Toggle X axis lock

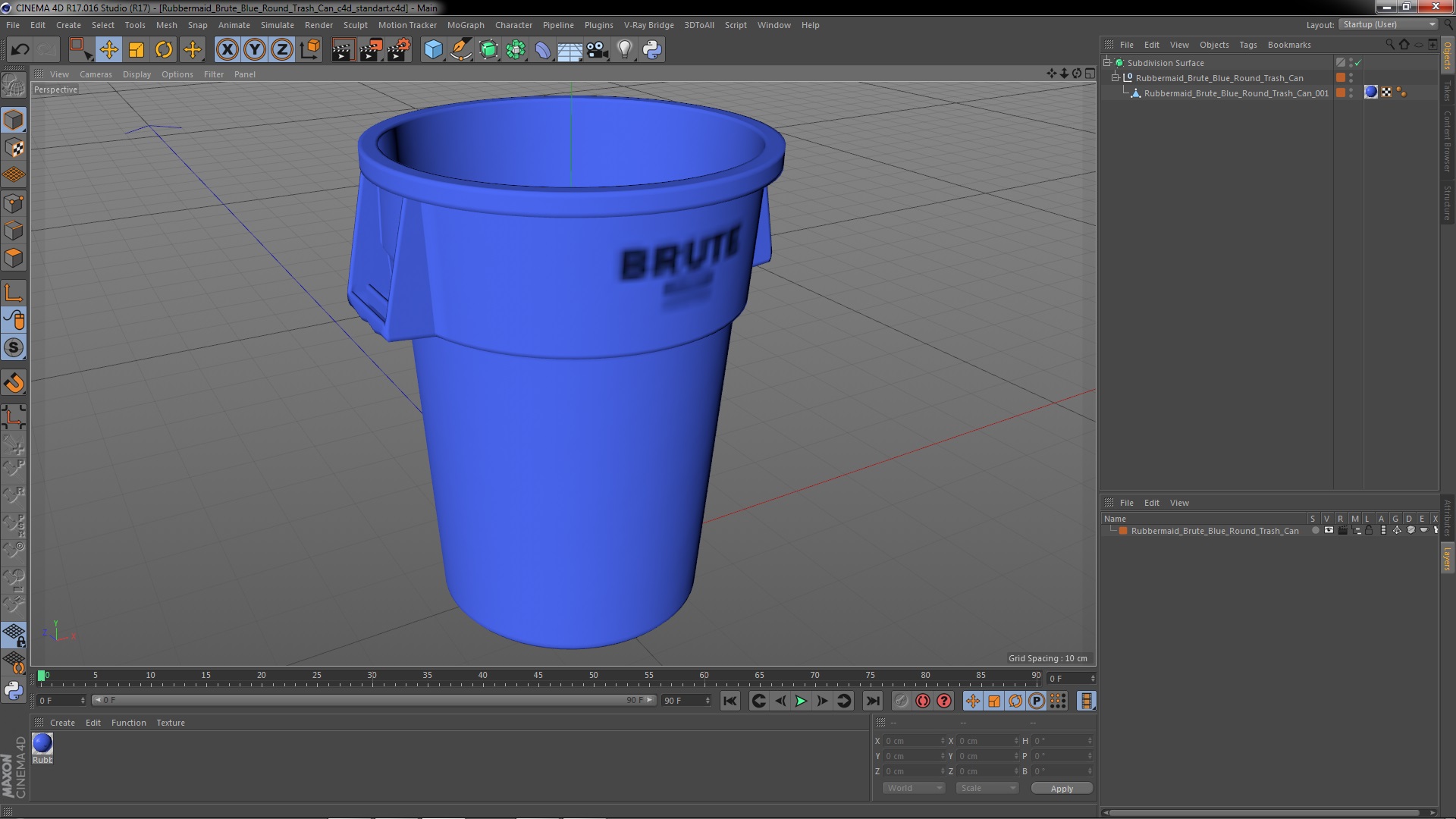227,50
